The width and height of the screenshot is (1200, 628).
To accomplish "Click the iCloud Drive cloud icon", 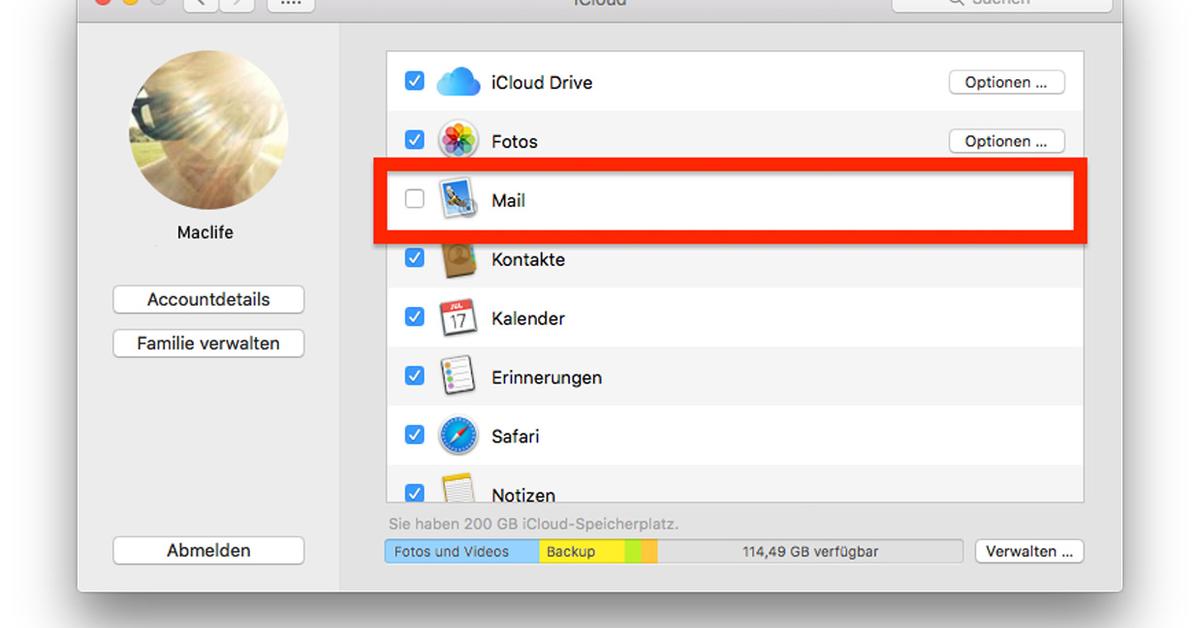I will (459, 82).
